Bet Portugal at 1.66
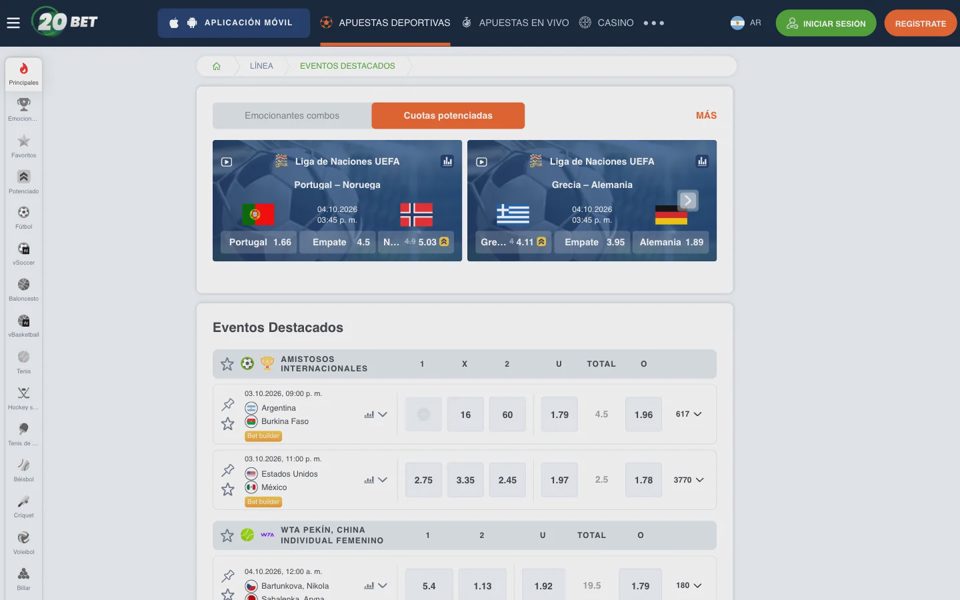Image resolution: width=960 pixels, height=600 pixels. 260,242
